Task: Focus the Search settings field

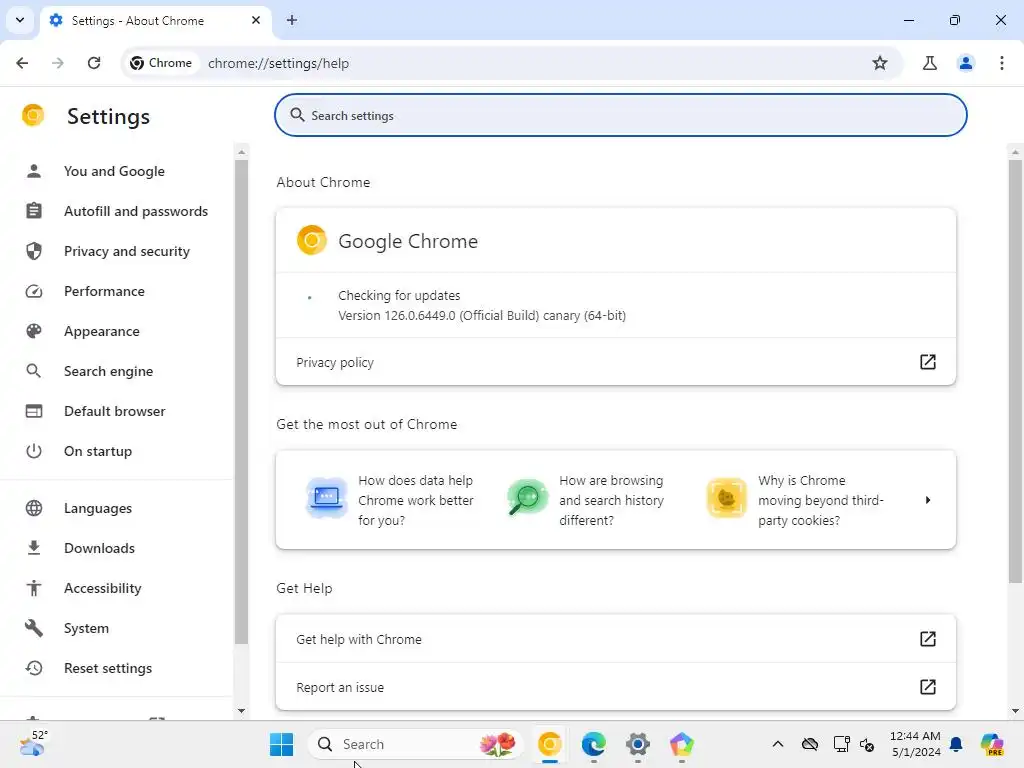Action: [620, 116]
